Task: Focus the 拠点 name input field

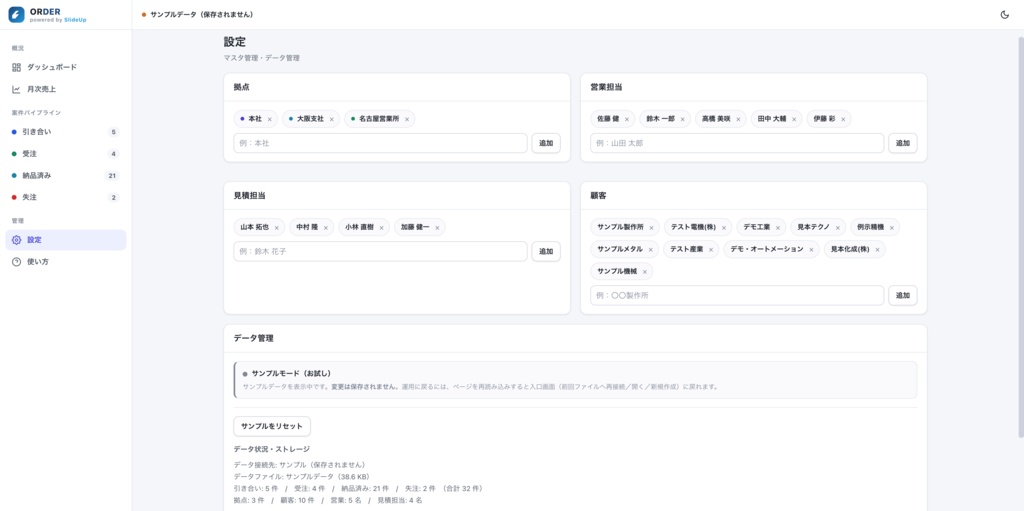Action: (x=380, y=143)
